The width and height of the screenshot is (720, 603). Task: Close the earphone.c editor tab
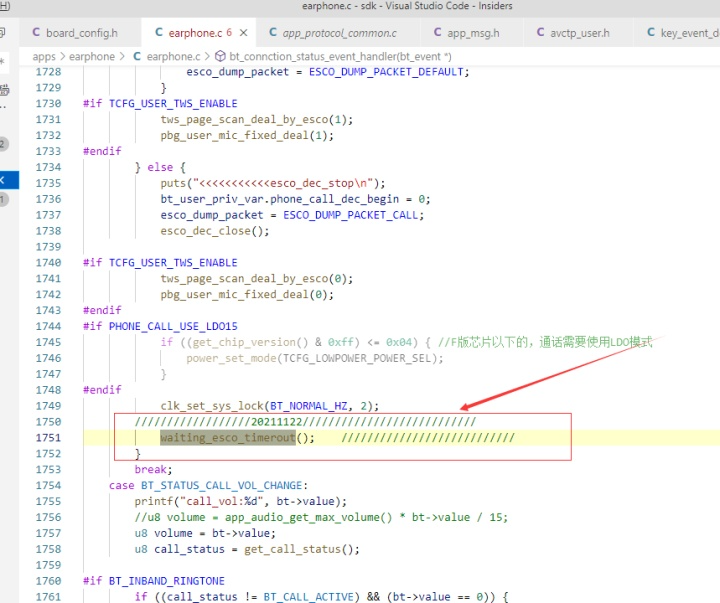coord(243,33)
